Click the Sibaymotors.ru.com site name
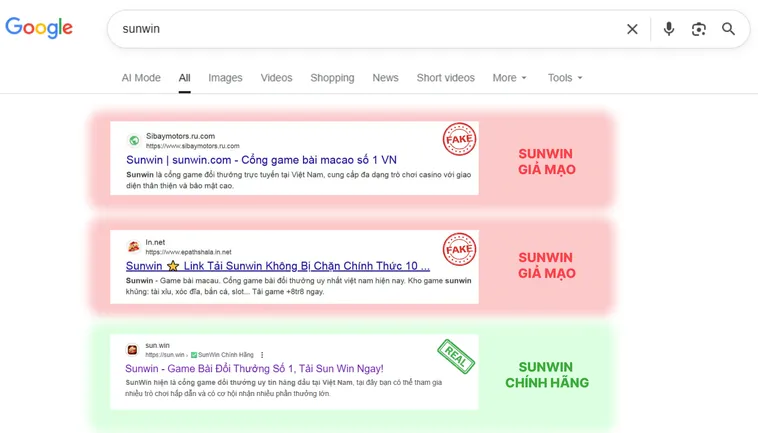This screenshot has width=758, height=433. click(180, 136)
